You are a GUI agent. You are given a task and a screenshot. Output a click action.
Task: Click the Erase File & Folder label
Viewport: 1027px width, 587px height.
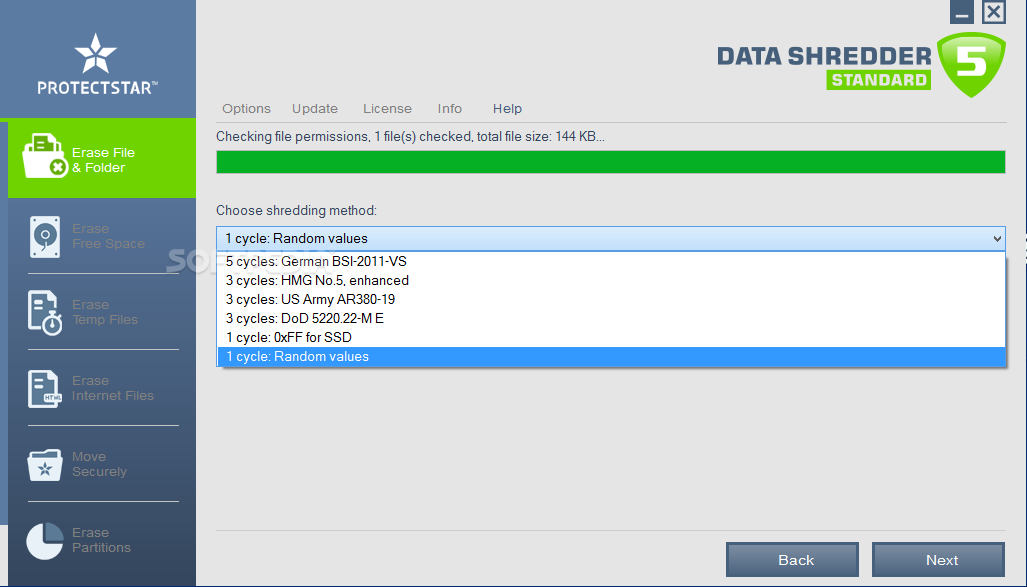(x=103, y=161)
